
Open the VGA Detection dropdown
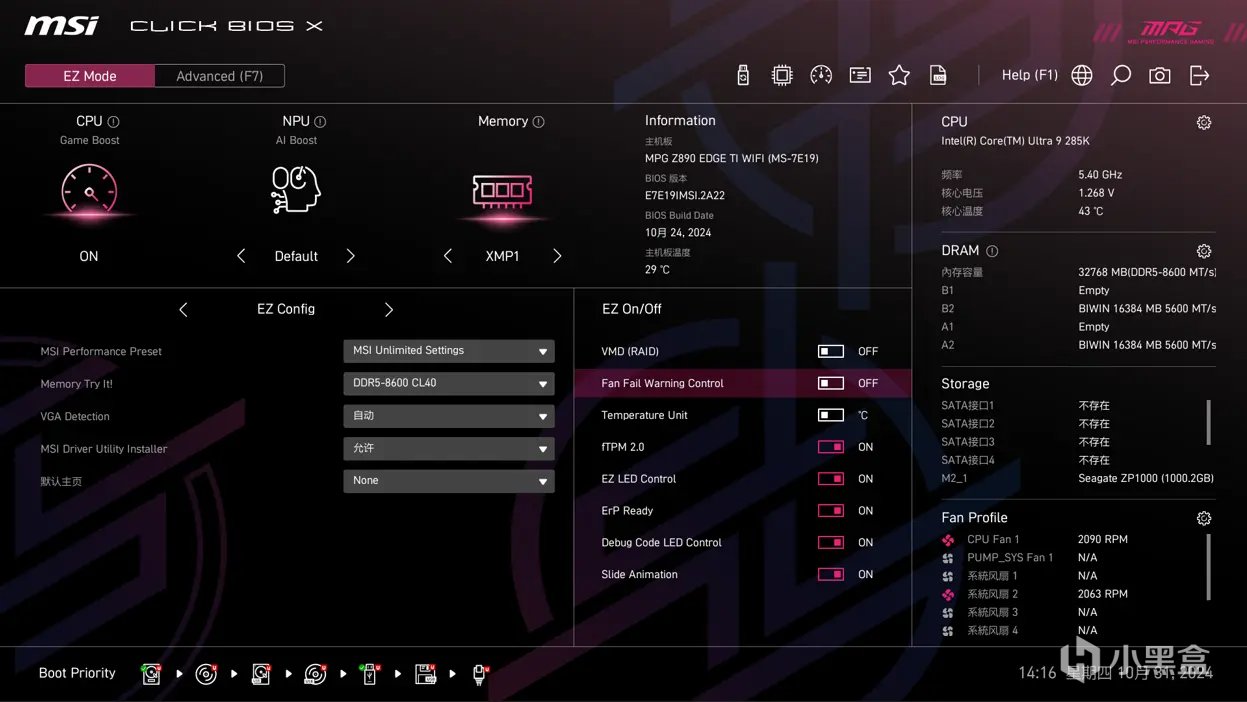pyautogui.click(x=449, y=416)
